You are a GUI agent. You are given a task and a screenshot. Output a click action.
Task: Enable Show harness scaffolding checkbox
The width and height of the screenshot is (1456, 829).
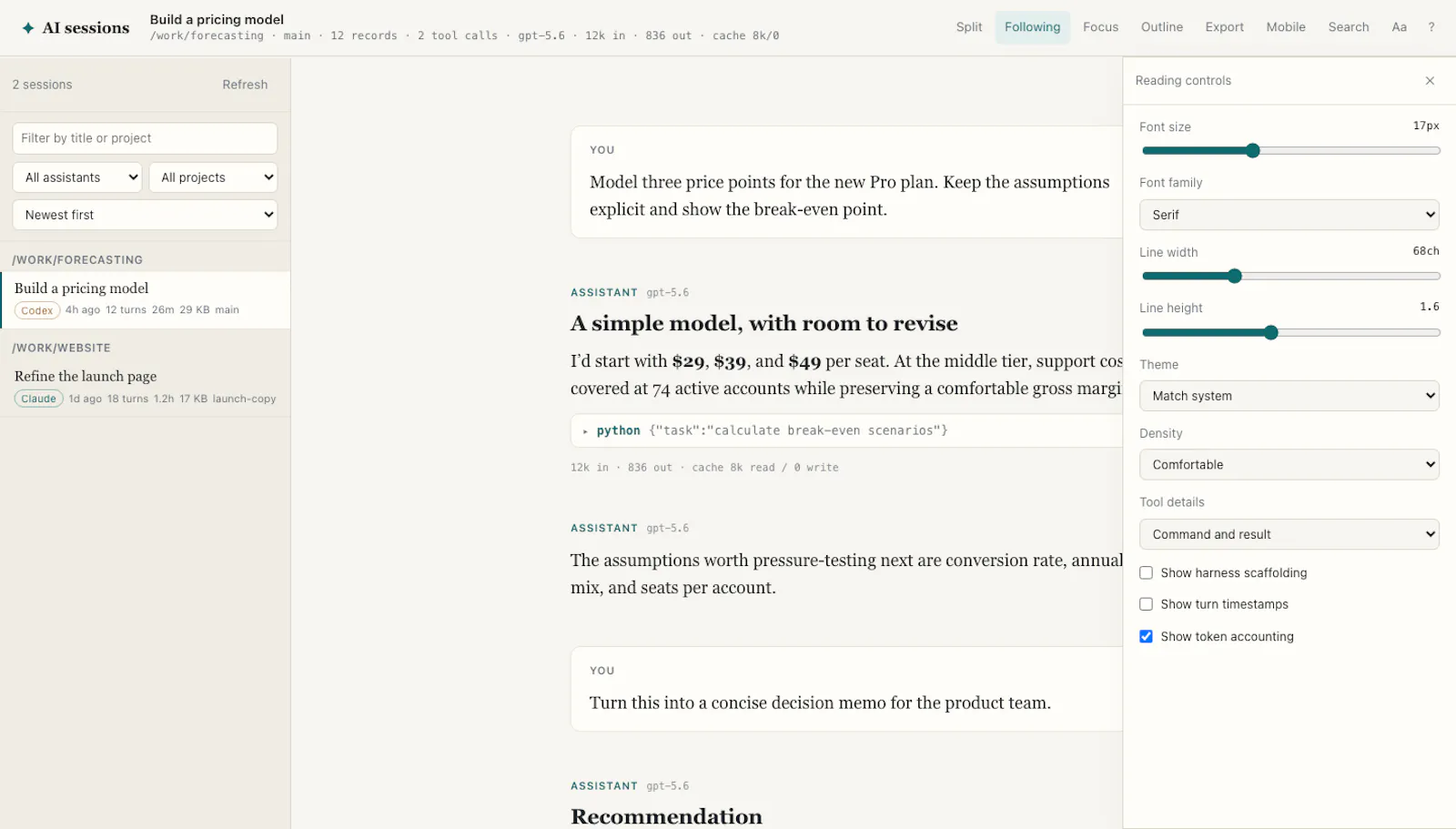pyautogui.click(x=1146, y=573)
